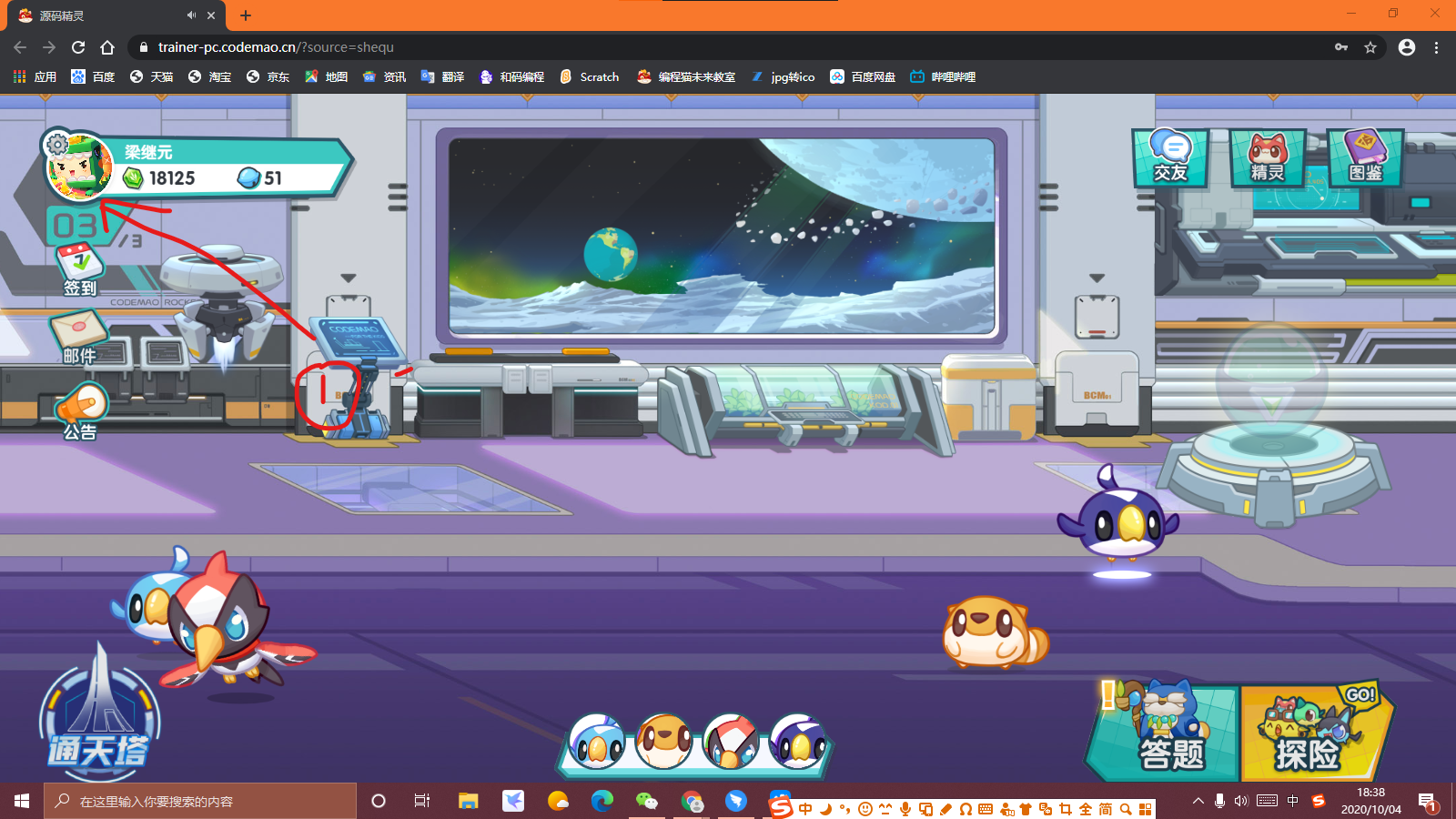
Task: Mute the 源码精灵 browser tab audio
Action: (191, 15)
